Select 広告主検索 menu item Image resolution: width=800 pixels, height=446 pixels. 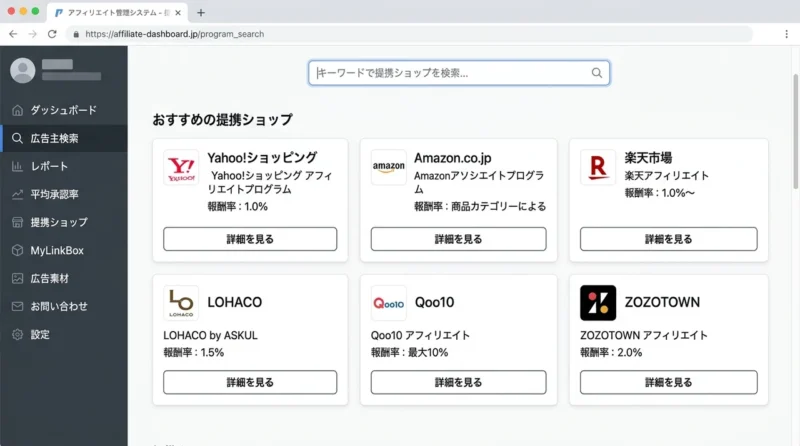[64, 138]
